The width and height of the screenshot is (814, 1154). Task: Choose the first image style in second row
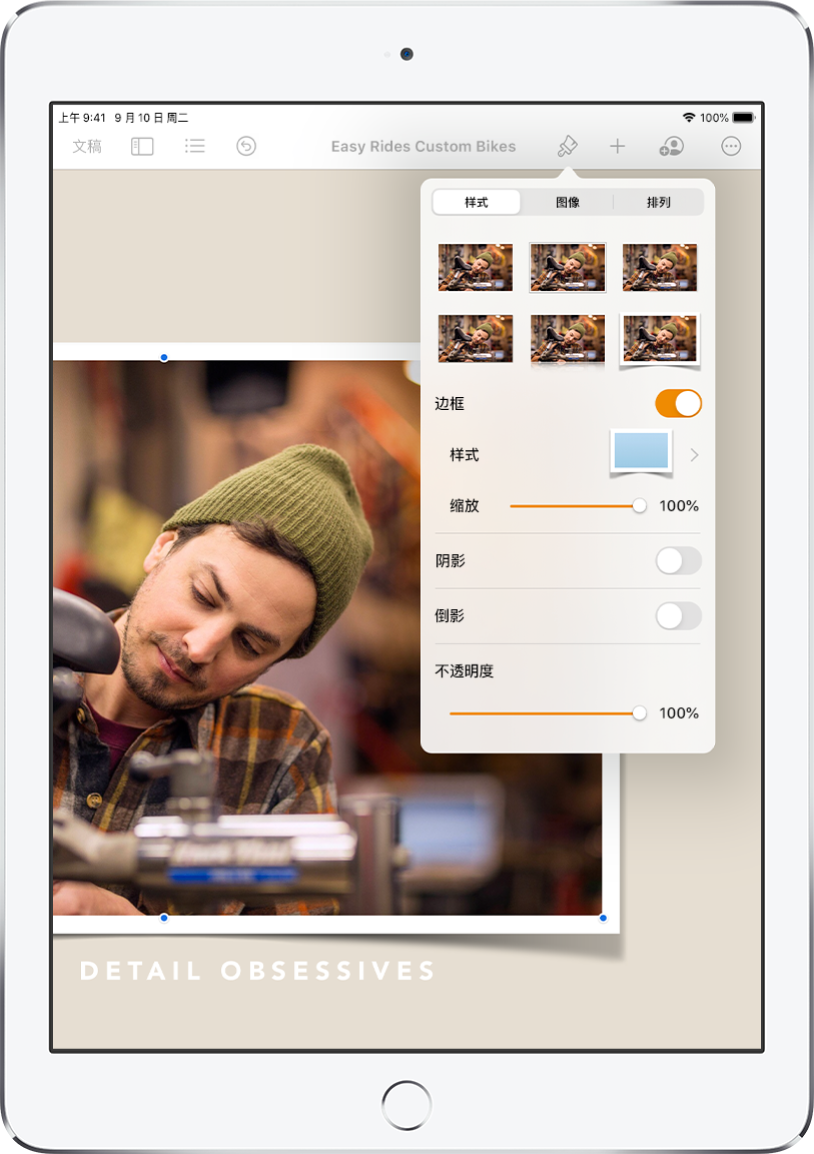pos(475,339)
